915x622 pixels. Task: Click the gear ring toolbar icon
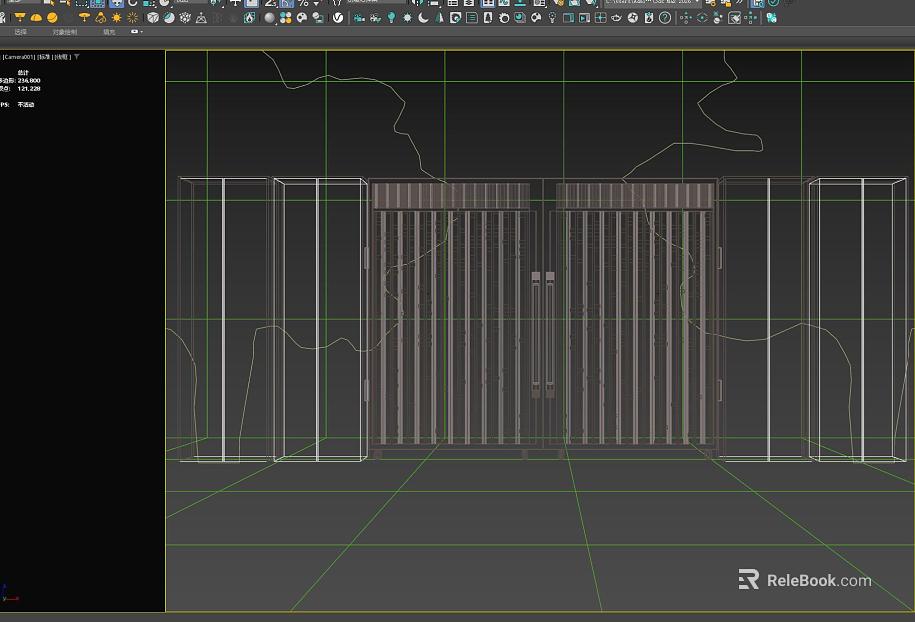tap(504, 18)
